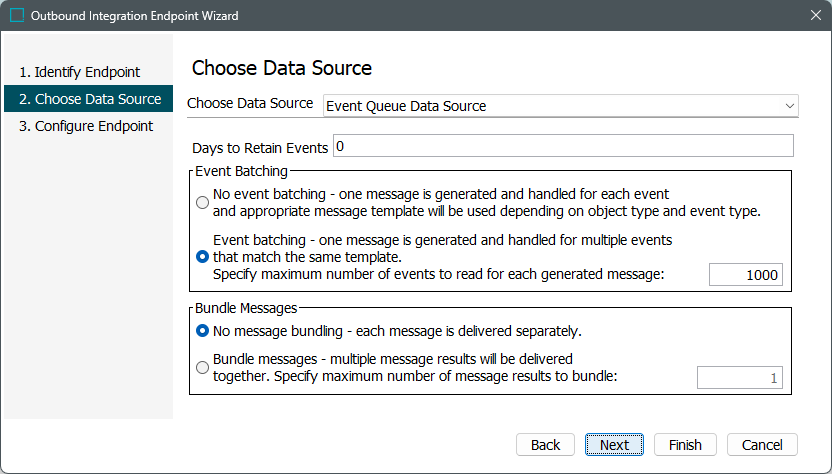Click the dropdown arrow for Event Queue Data Source
Viewport: 832px width, 474px height.
click(790, 105)
